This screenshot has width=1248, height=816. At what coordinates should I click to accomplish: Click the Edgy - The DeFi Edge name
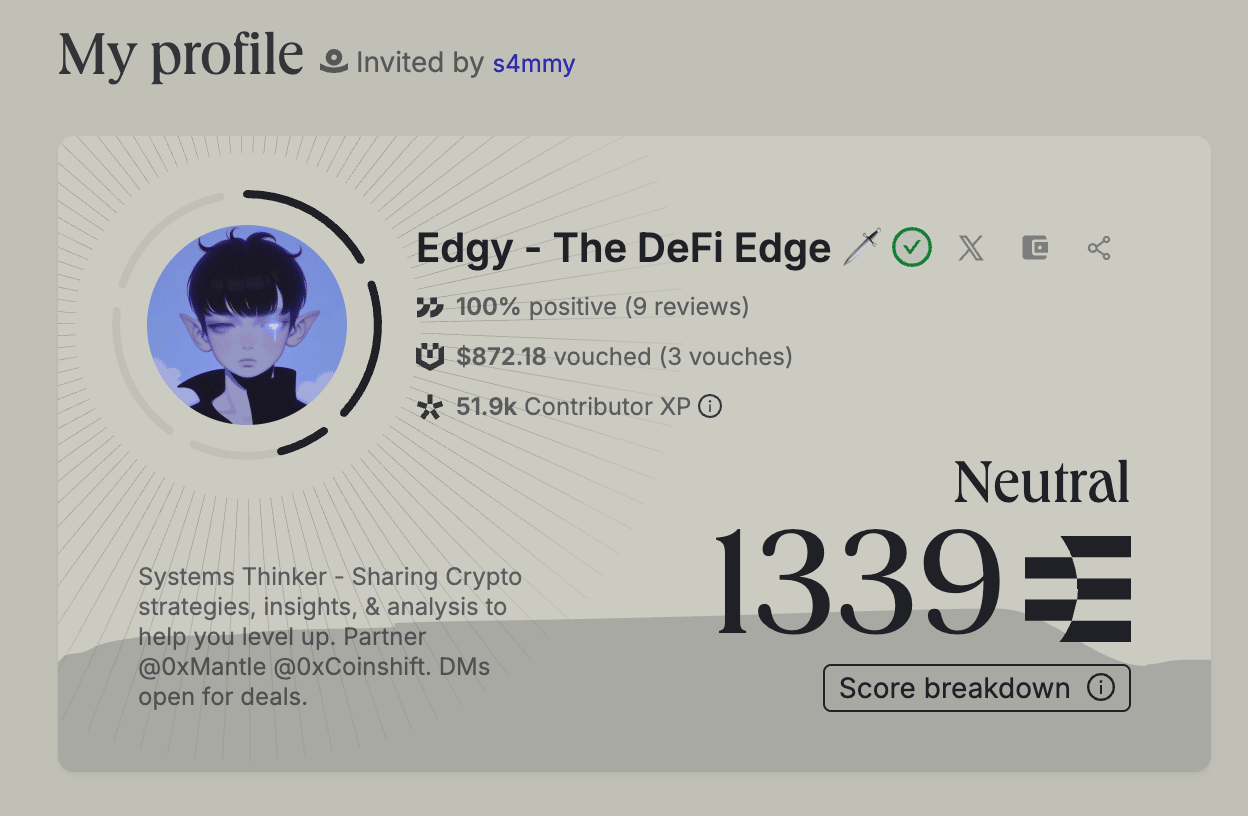(x=624, y=248)
